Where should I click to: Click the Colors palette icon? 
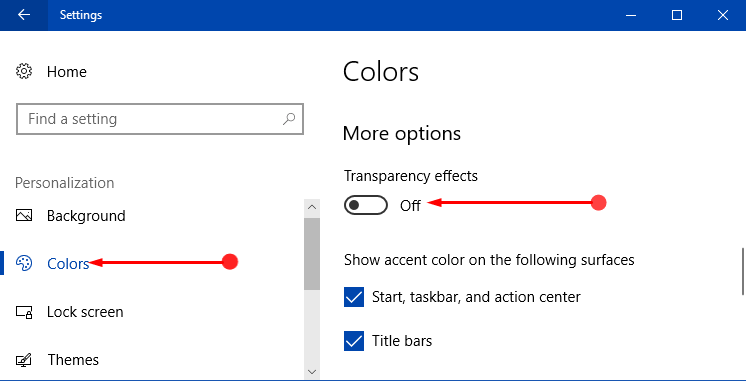click(24, 263)
